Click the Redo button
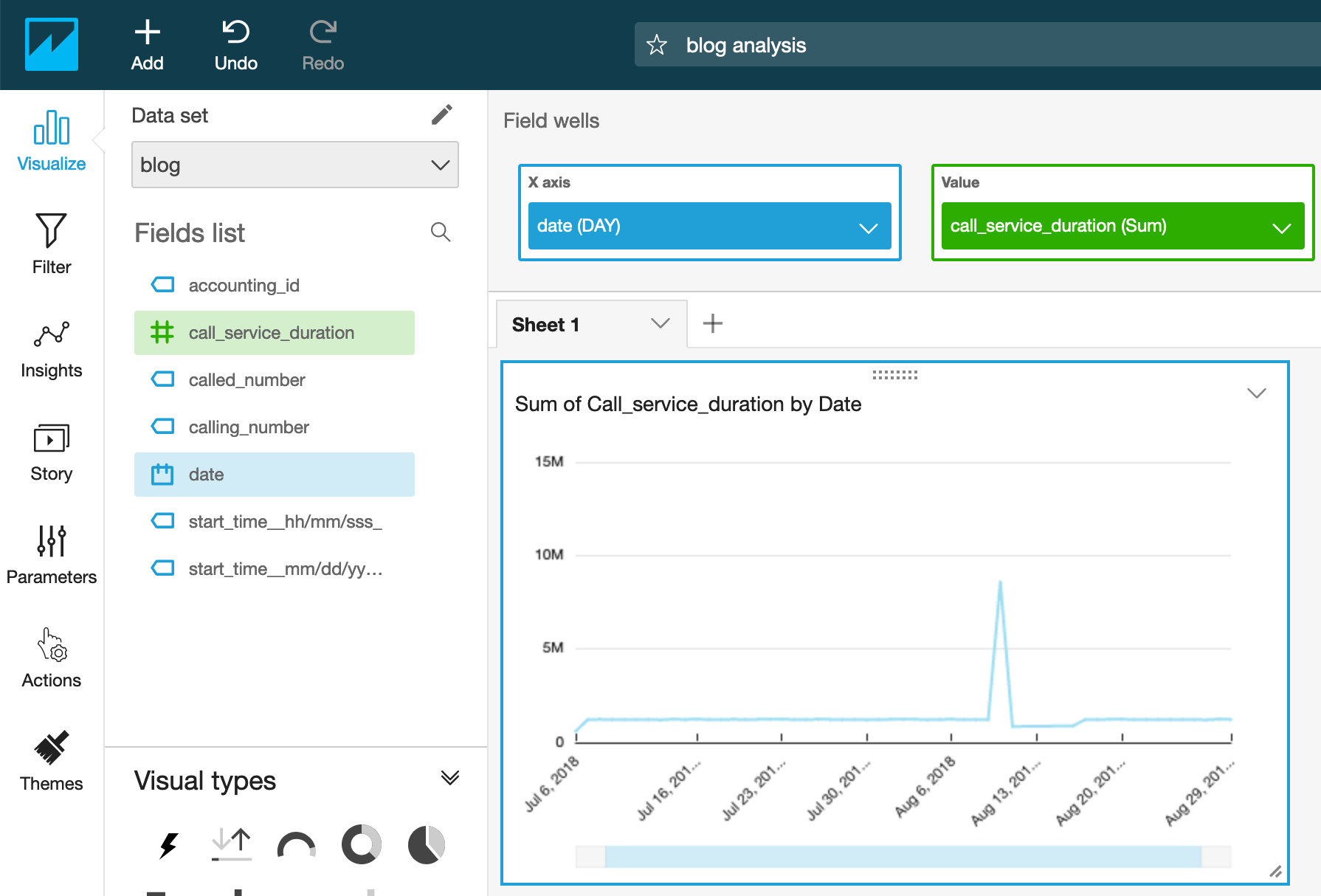 [323, 45]
